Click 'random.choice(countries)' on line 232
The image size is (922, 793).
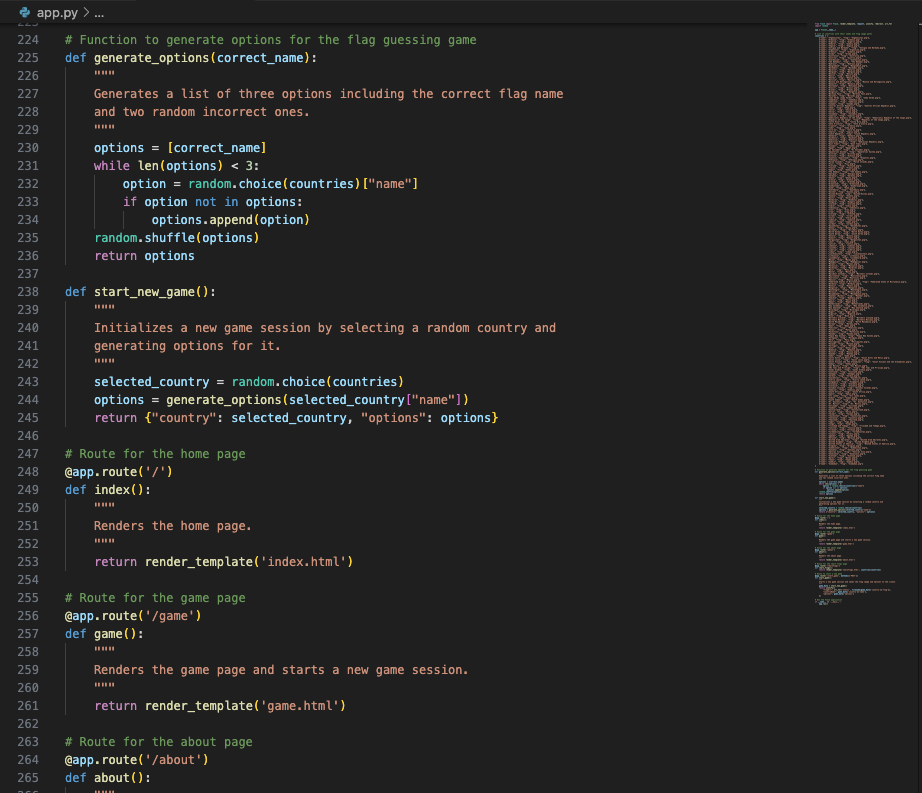pos(274,184)
